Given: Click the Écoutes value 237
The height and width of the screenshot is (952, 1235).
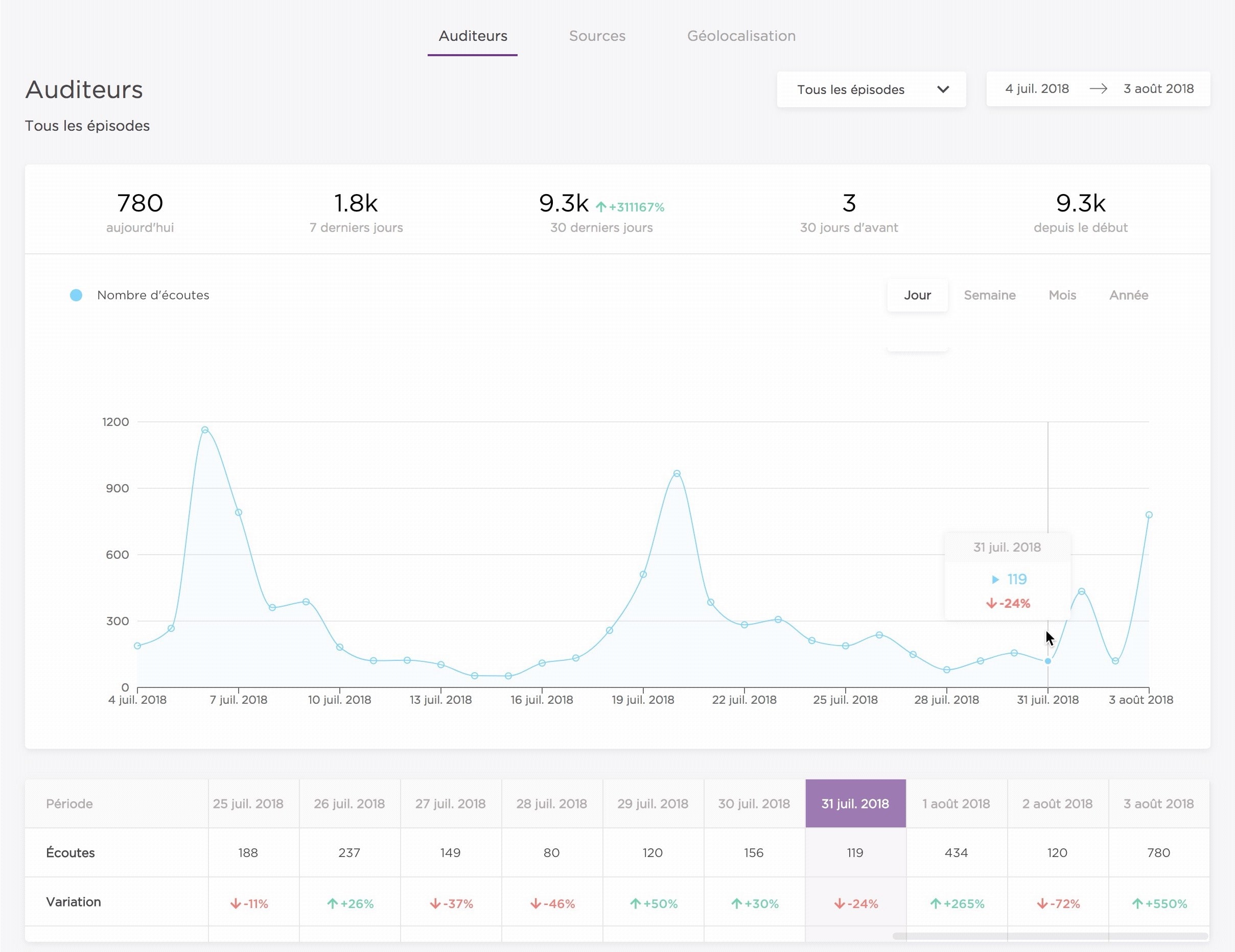Looking at the screenshot, I should click(x=349, y=852).
